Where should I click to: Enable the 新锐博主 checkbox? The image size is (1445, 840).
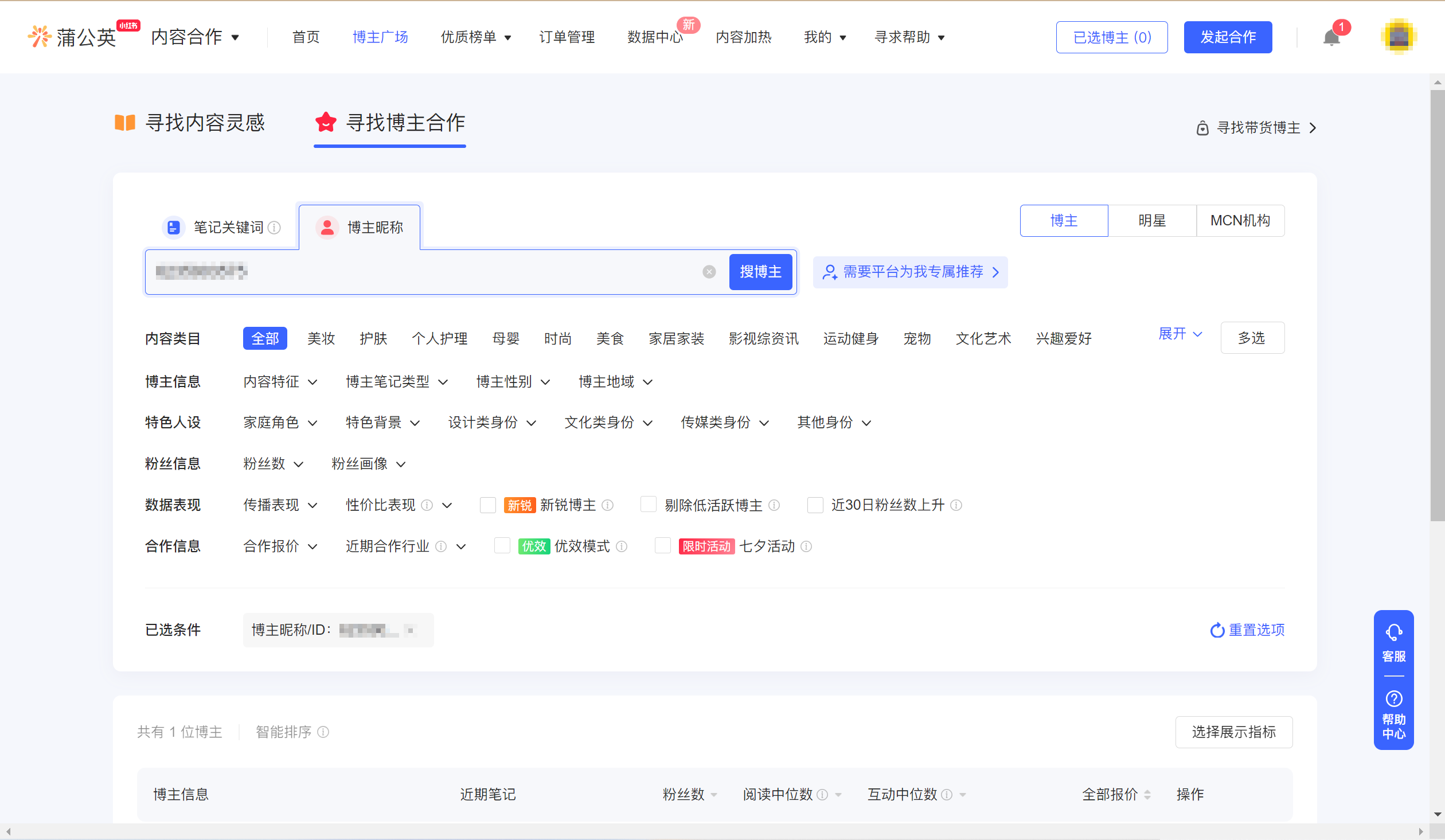point(488,505)
